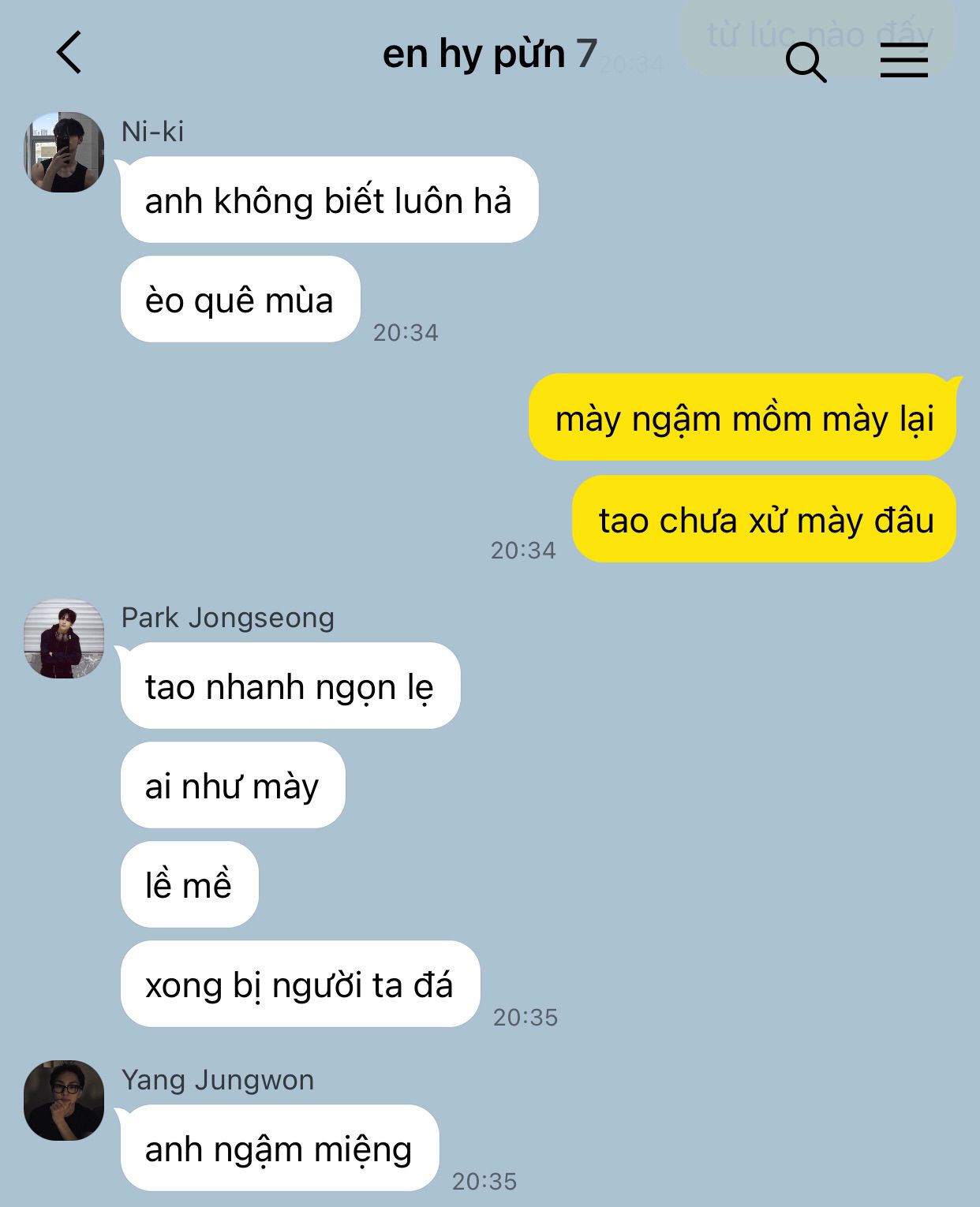This screenshot has width=980, height=1207.
Task: Open Yang Jungwon's profile picture
Action: coord(64,1100)
